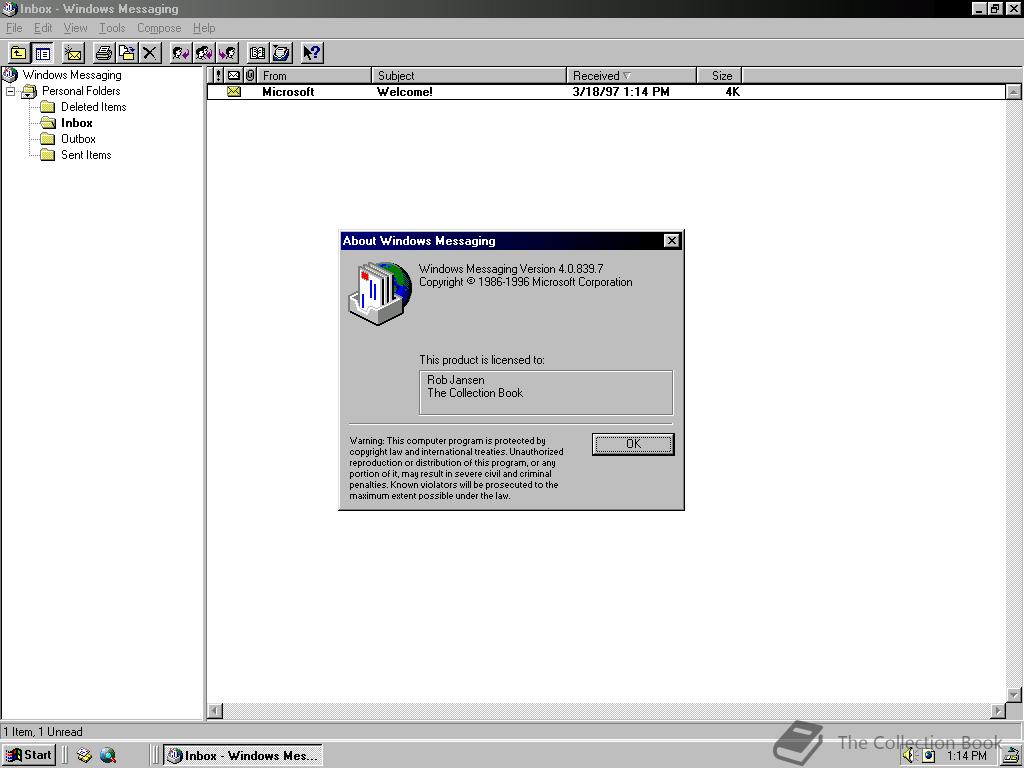
Task: Close the About Windows Messaging dialog
Action: [x=671, y=241]
